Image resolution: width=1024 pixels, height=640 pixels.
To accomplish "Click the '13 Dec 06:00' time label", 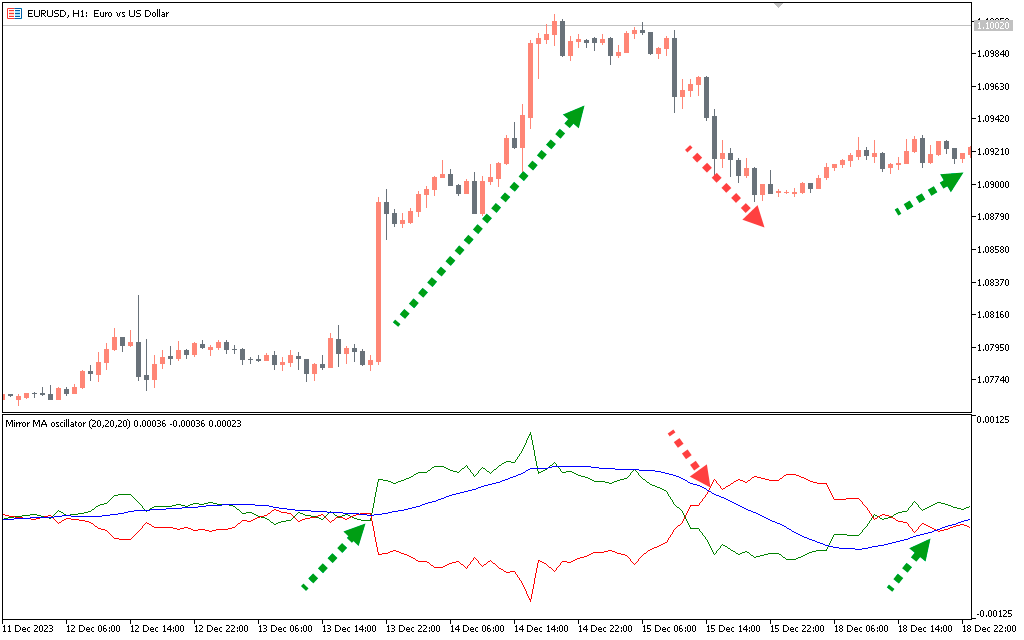I will click(x=285, y=628).
